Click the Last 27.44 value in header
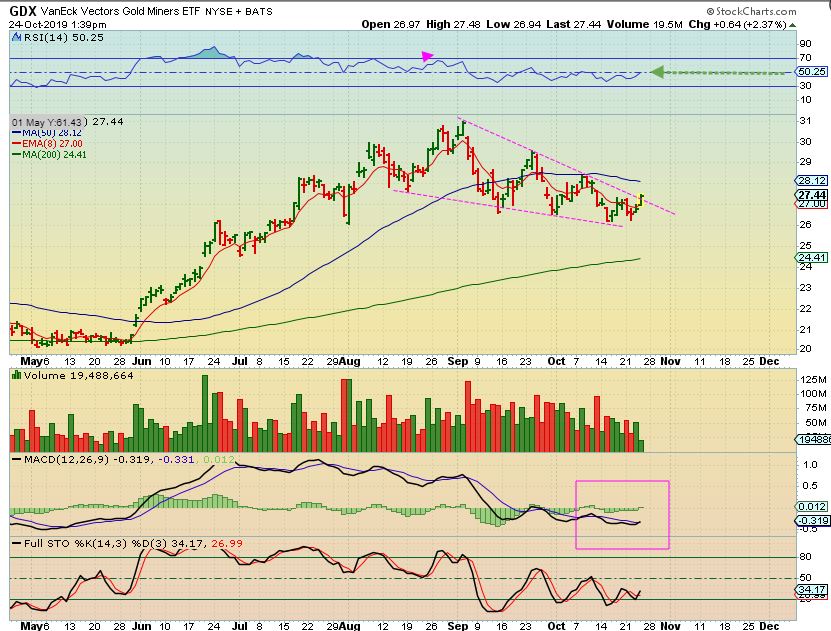This screenshot has width=831, height=631. click(x=573, y=24)
